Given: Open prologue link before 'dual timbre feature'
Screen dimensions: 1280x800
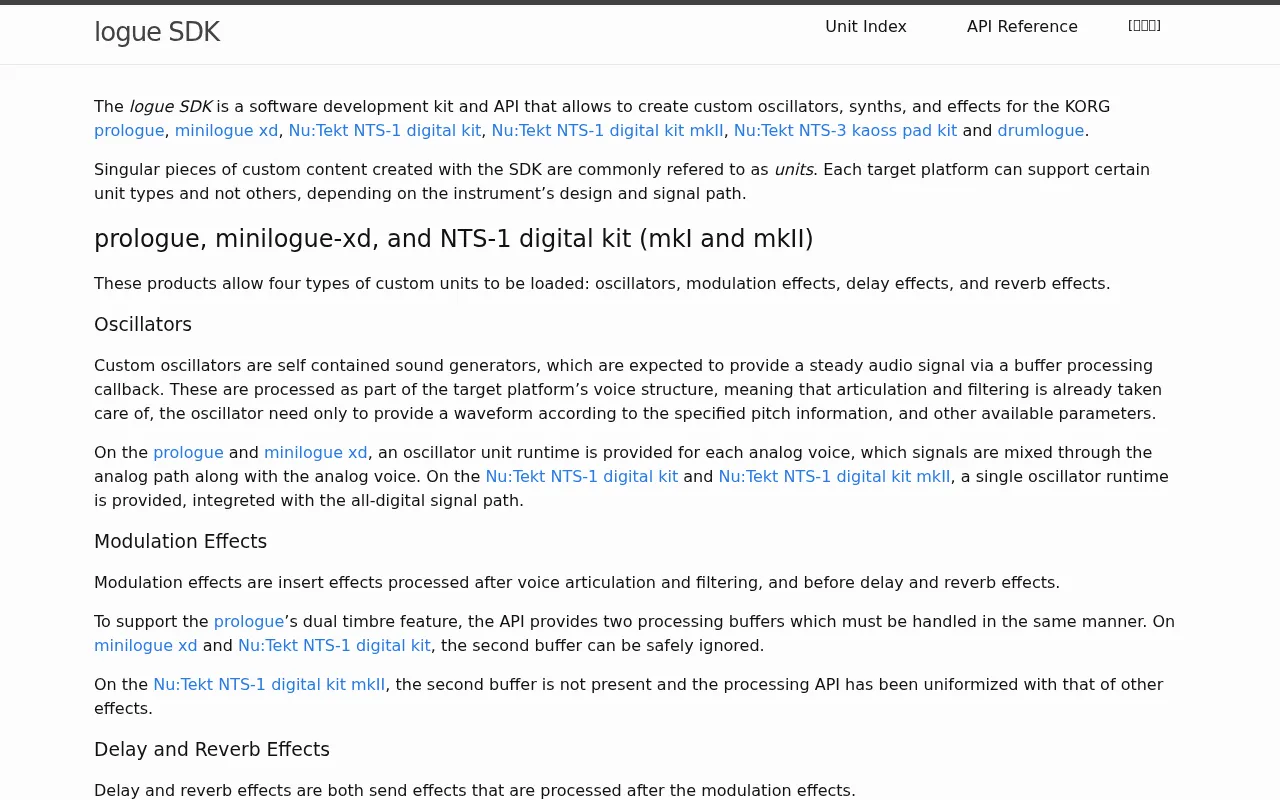Looking at the screenshot, I should point(249,622).
